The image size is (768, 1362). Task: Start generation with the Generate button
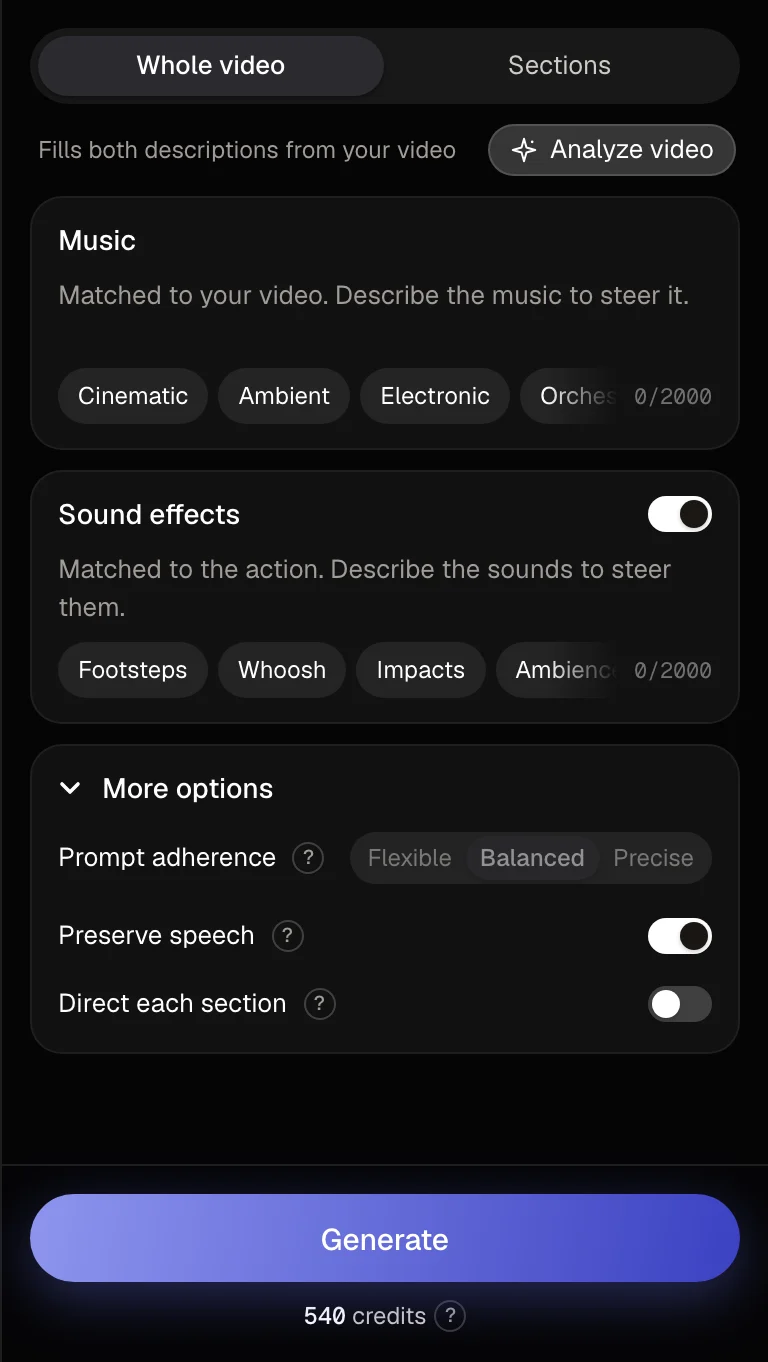tap(385, 1238)
